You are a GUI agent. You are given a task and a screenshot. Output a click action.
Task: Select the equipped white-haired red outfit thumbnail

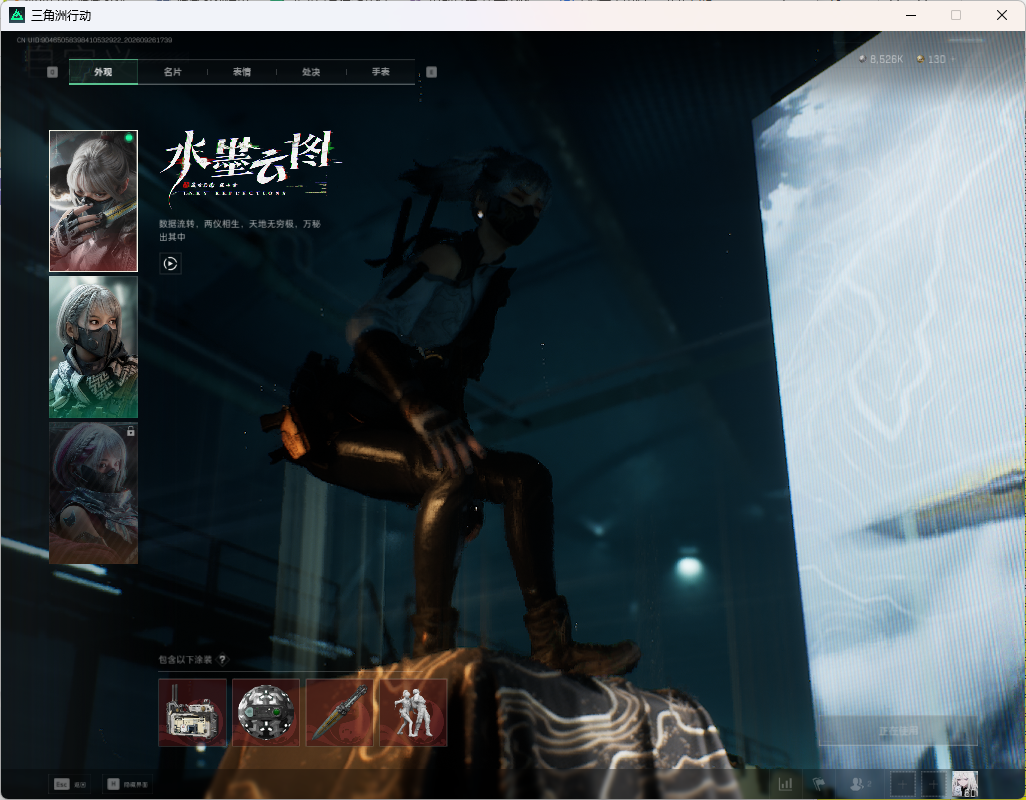click(94, 201)
